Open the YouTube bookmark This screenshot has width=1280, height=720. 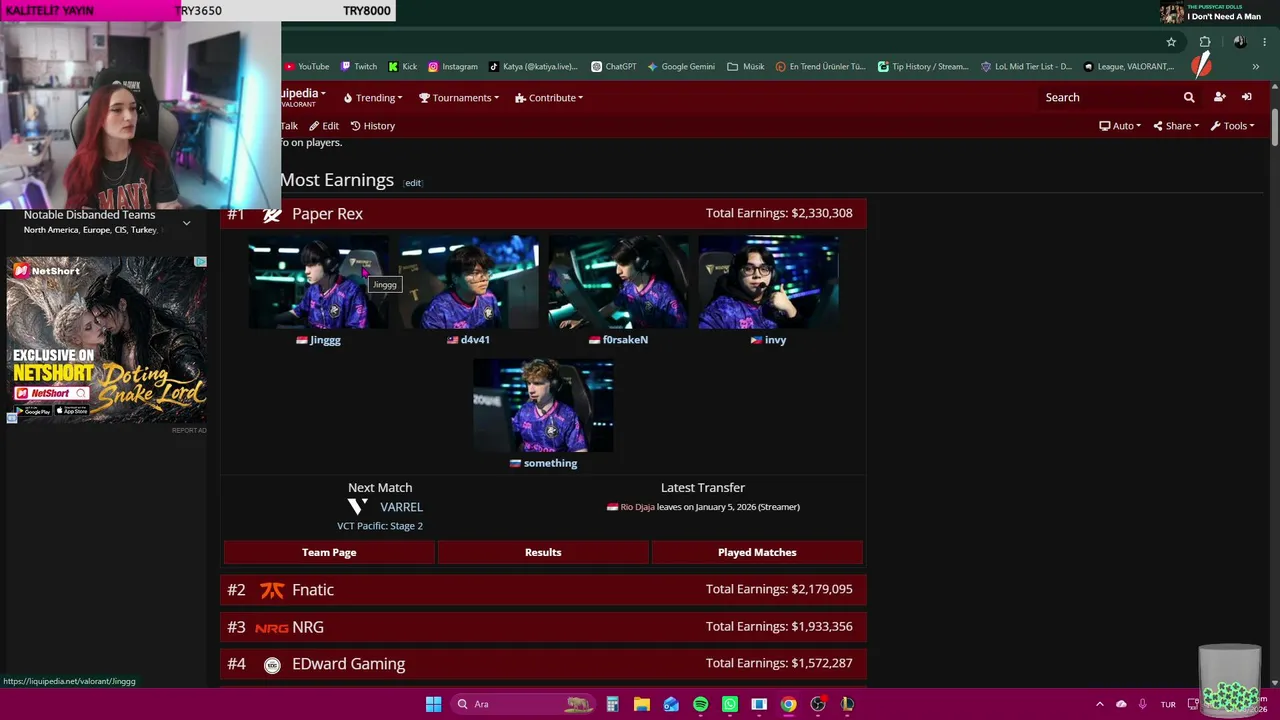tap(306, 67)
